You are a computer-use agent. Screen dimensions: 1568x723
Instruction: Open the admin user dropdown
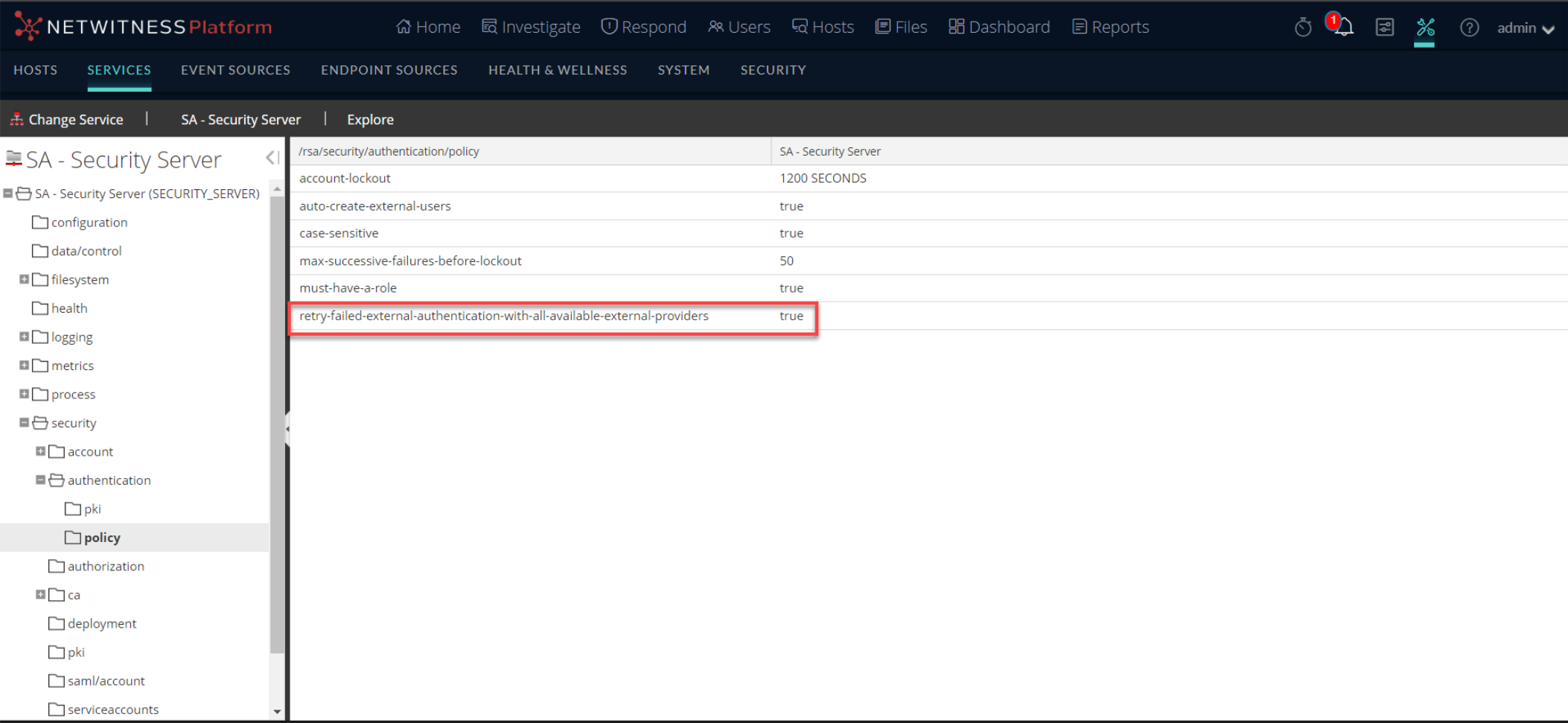click(x=1525, y=28)
